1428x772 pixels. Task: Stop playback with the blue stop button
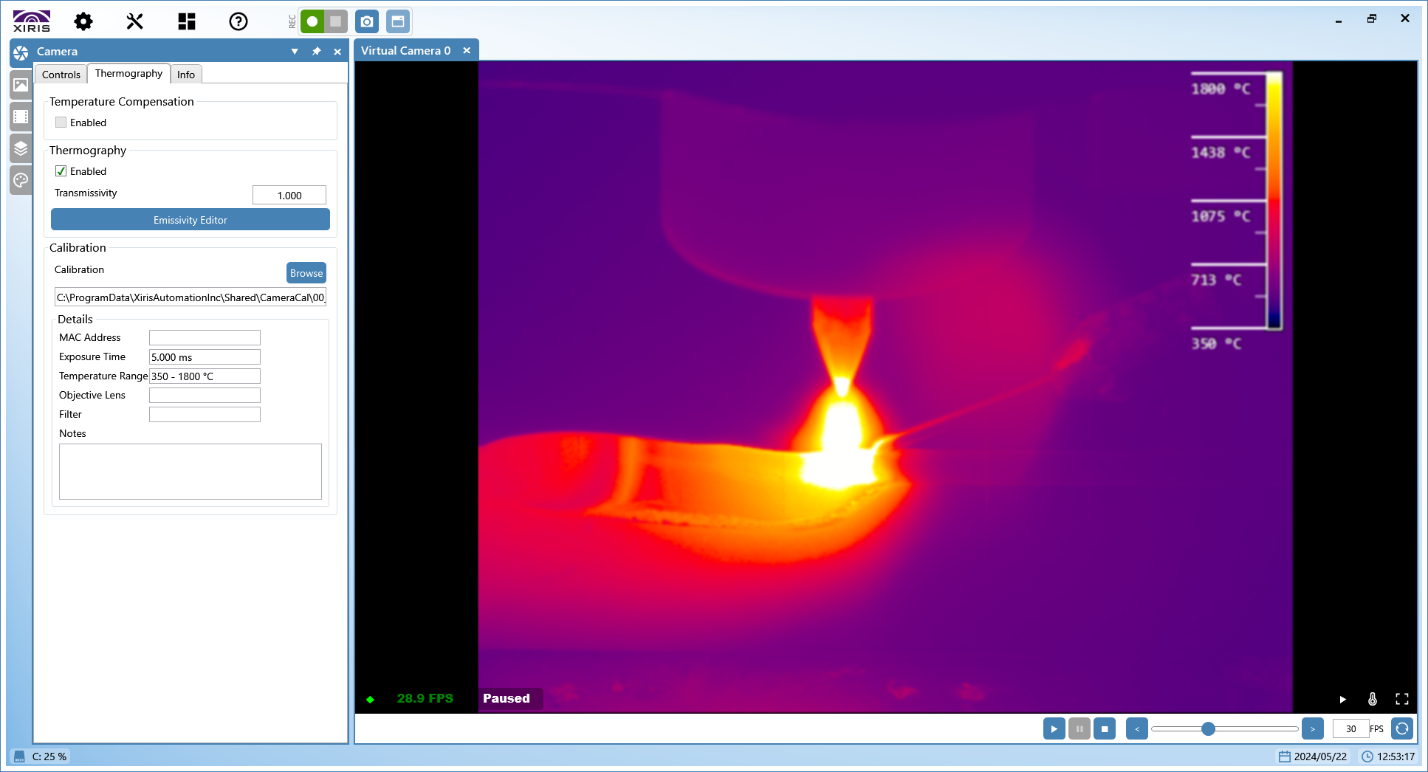tap(1104, 729)
